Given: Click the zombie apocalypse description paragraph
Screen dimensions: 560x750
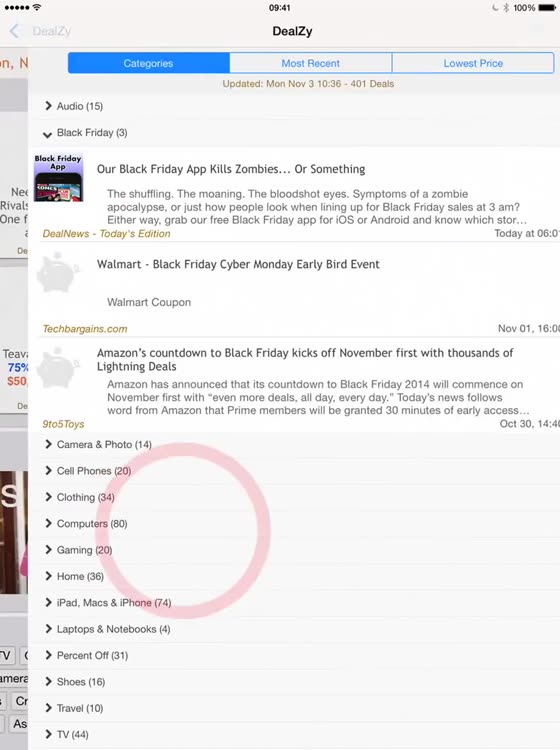Looking at the screenshot, I should (317, 207).
